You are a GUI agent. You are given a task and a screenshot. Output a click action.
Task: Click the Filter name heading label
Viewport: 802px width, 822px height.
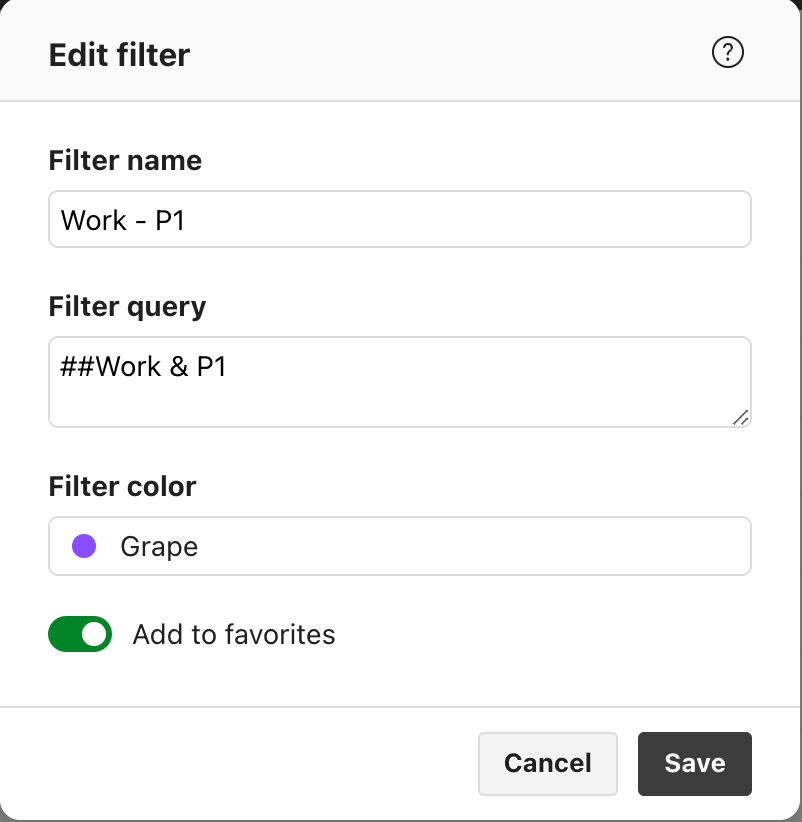click(124, 160)
